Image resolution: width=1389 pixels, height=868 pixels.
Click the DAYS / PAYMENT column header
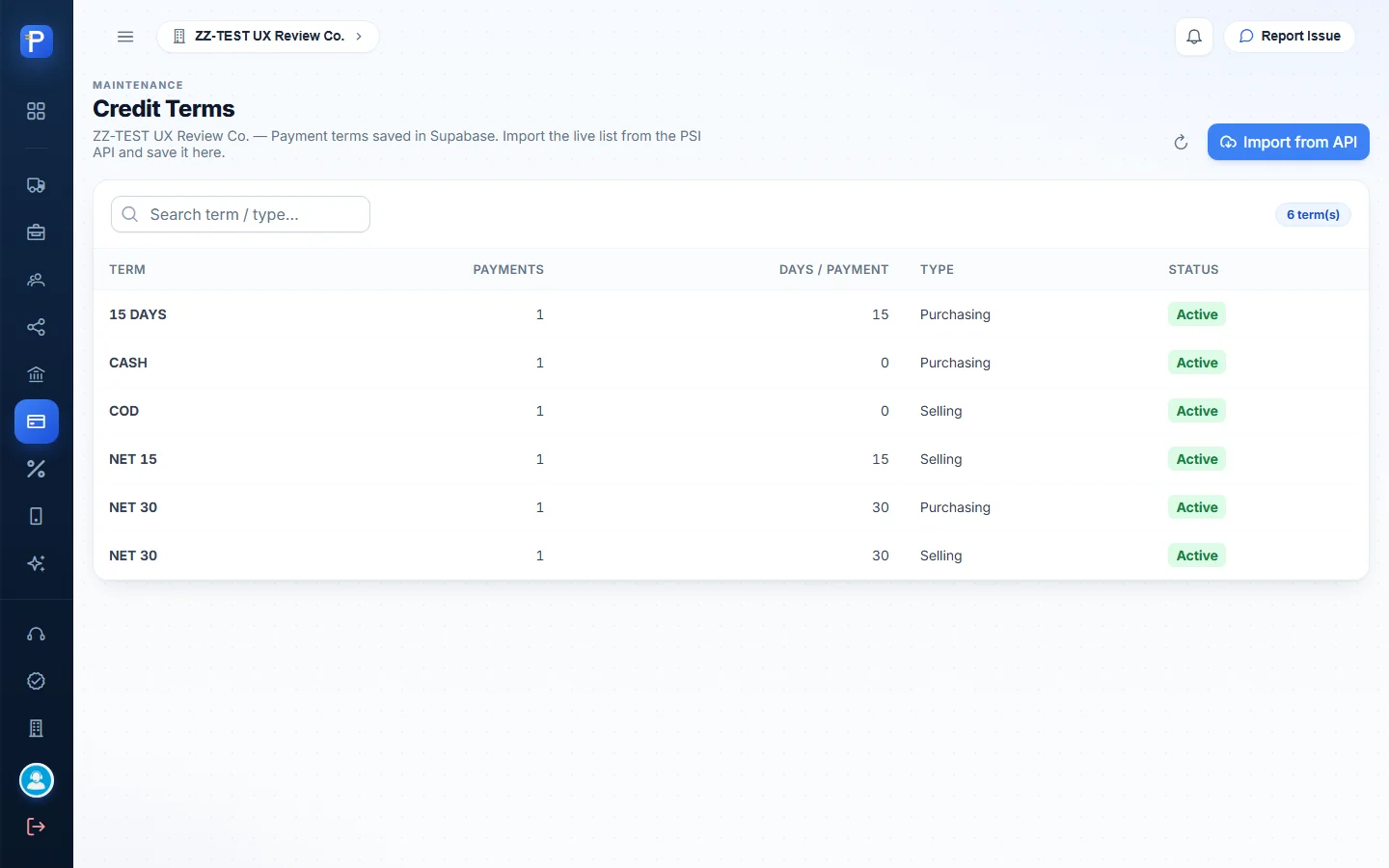point(833,270)
